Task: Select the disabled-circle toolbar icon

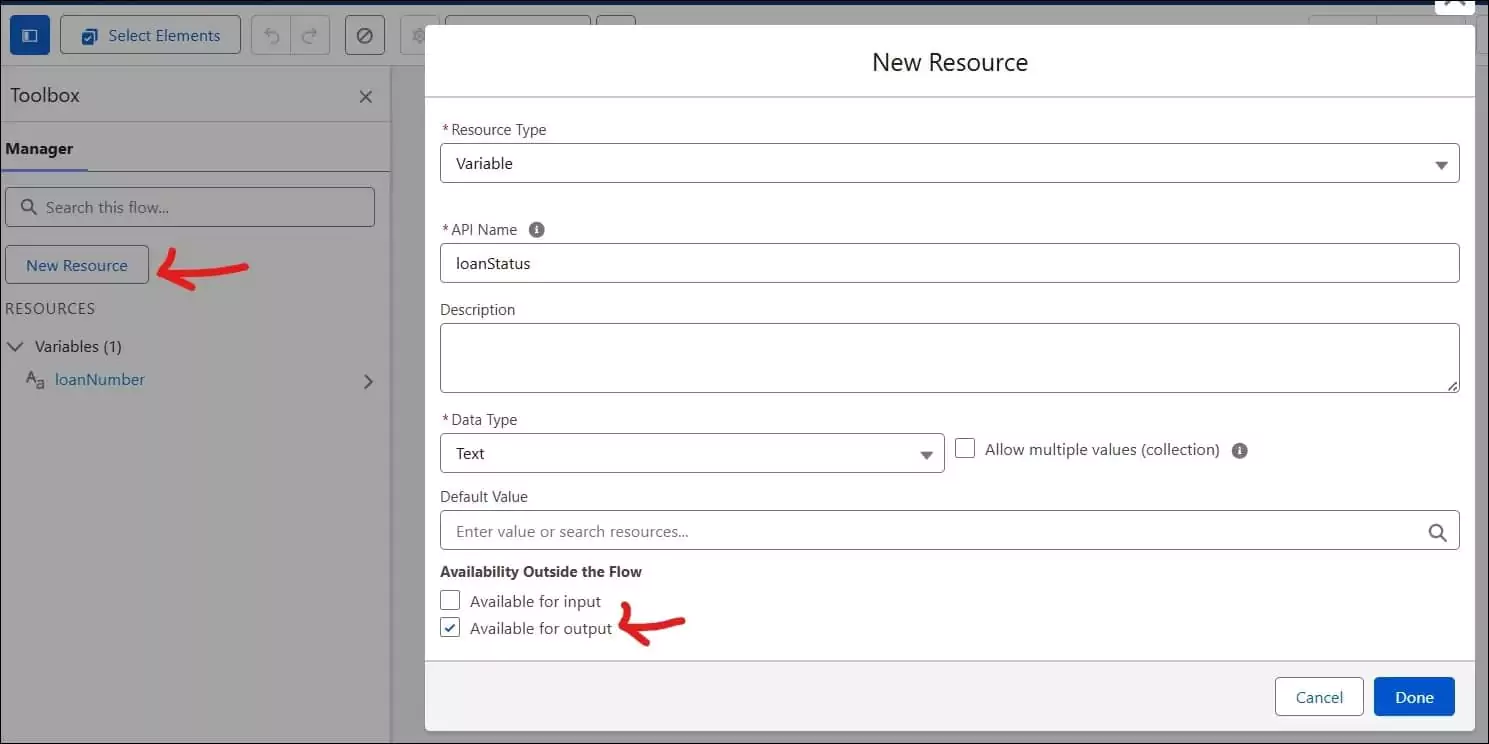Action: tap(364, 35)
